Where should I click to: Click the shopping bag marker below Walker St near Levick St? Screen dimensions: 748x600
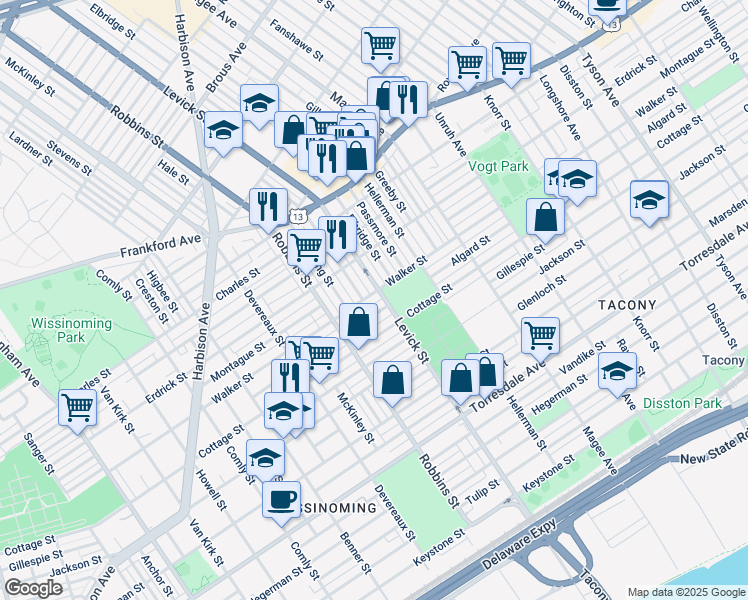(x=358, y=323)
